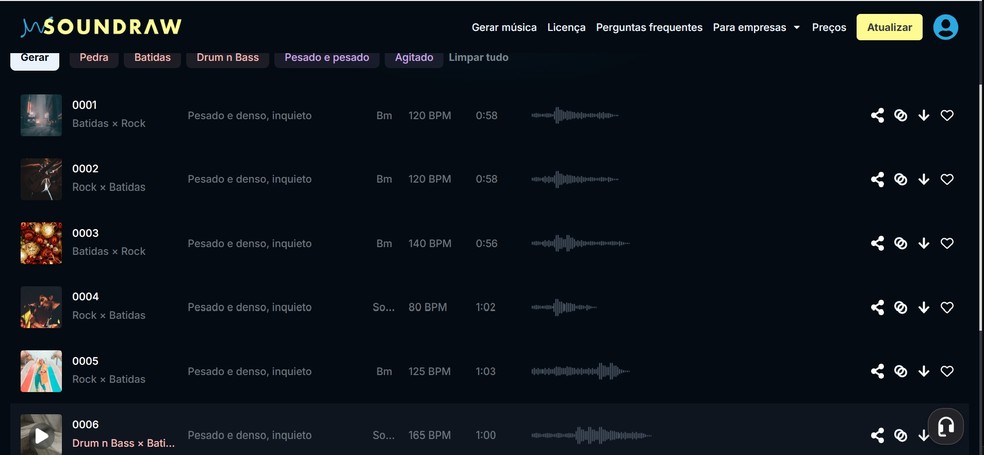The width and height of the screenshot is (984, 455).
Task: Seek within waveform of track 0005
Action: point(580,371)
